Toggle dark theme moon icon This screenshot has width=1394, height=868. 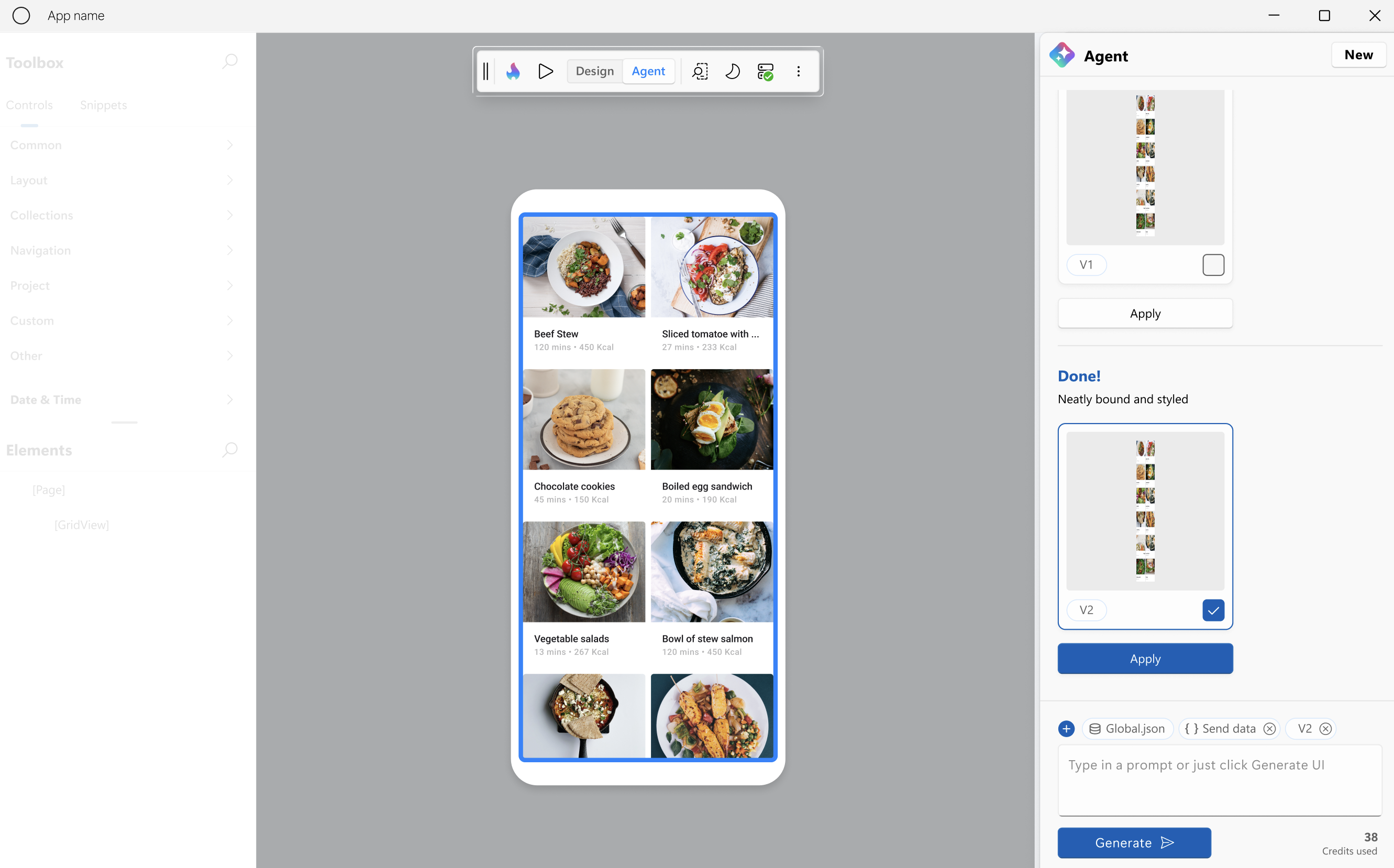point(732,71)
